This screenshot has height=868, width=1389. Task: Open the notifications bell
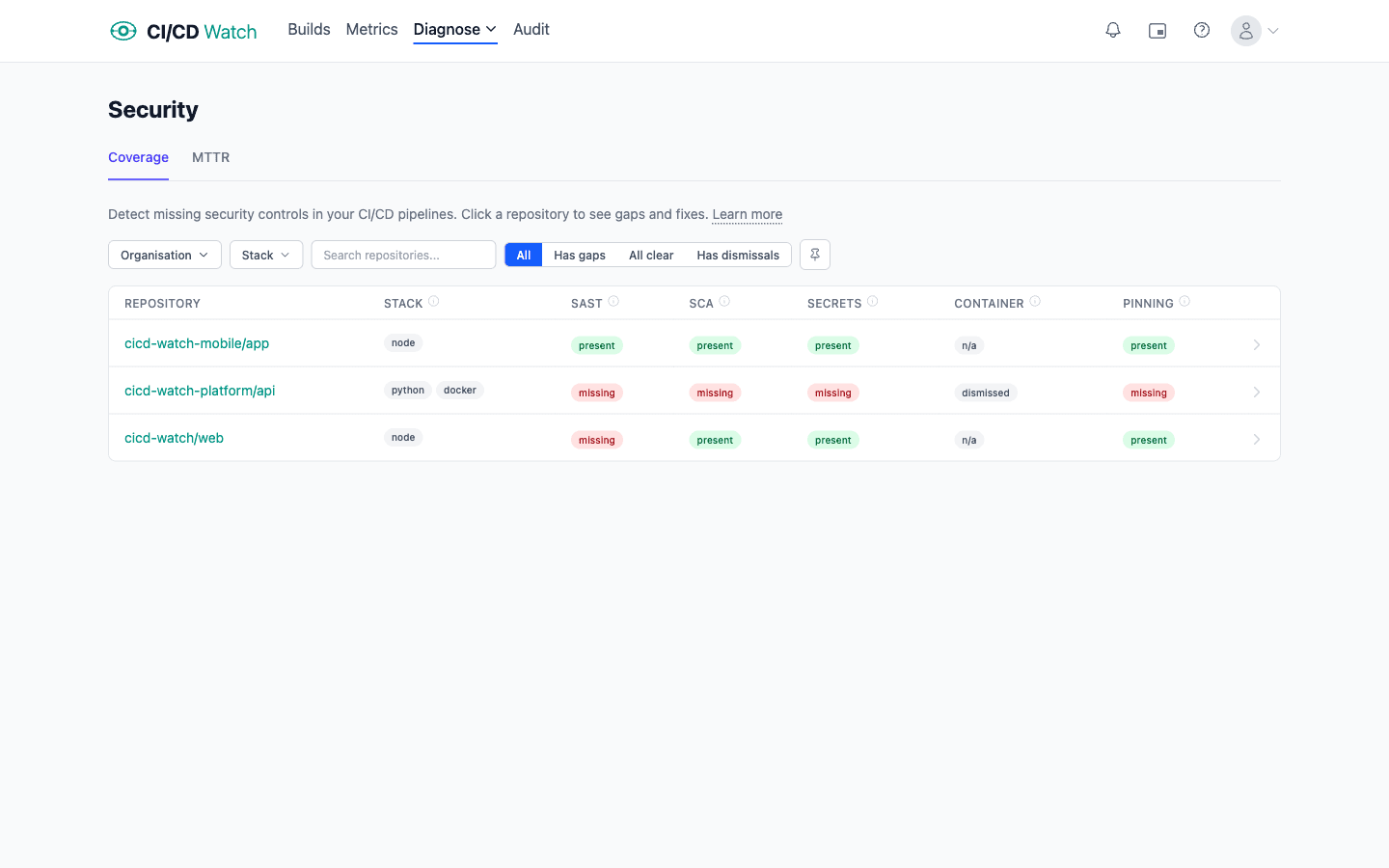coord(1113,31)
